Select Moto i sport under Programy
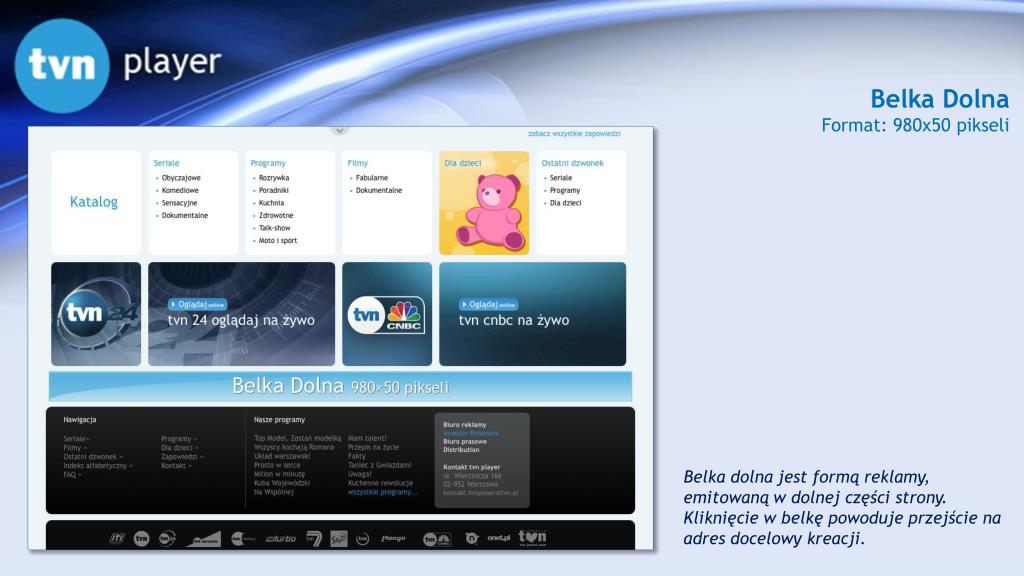Viewport: 1024px width, 576px height. click(x=278, y=240)
